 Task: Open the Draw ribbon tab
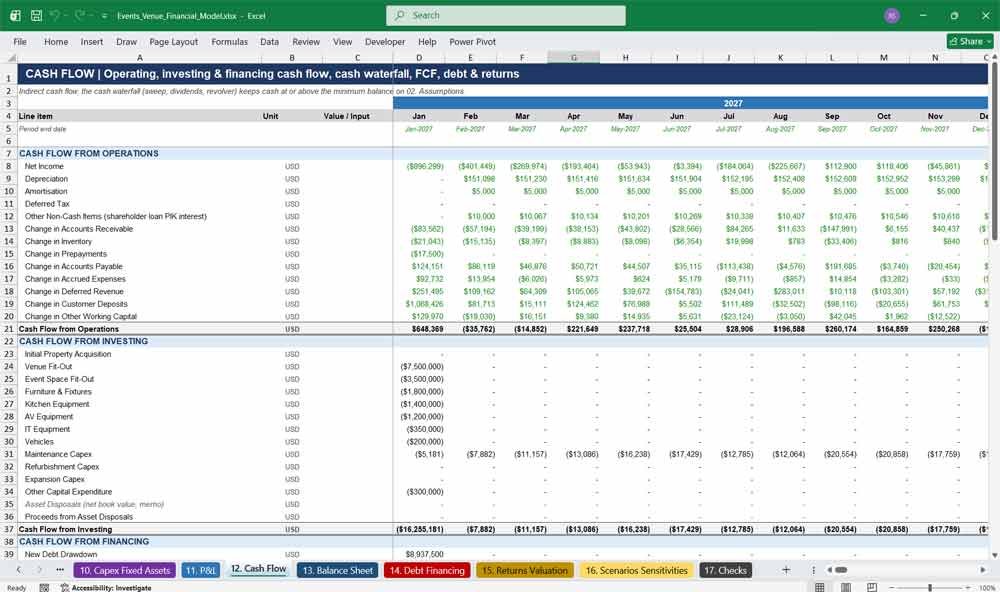pos(126,41)
